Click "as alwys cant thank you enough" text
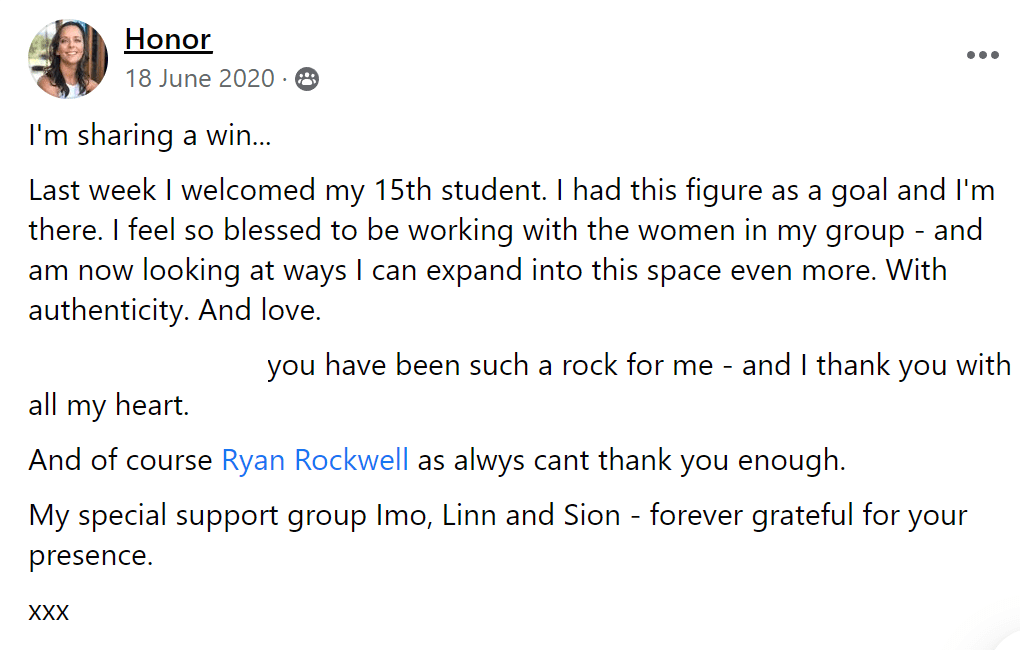Screen dimensions: 1020x650 coord(630,460)
